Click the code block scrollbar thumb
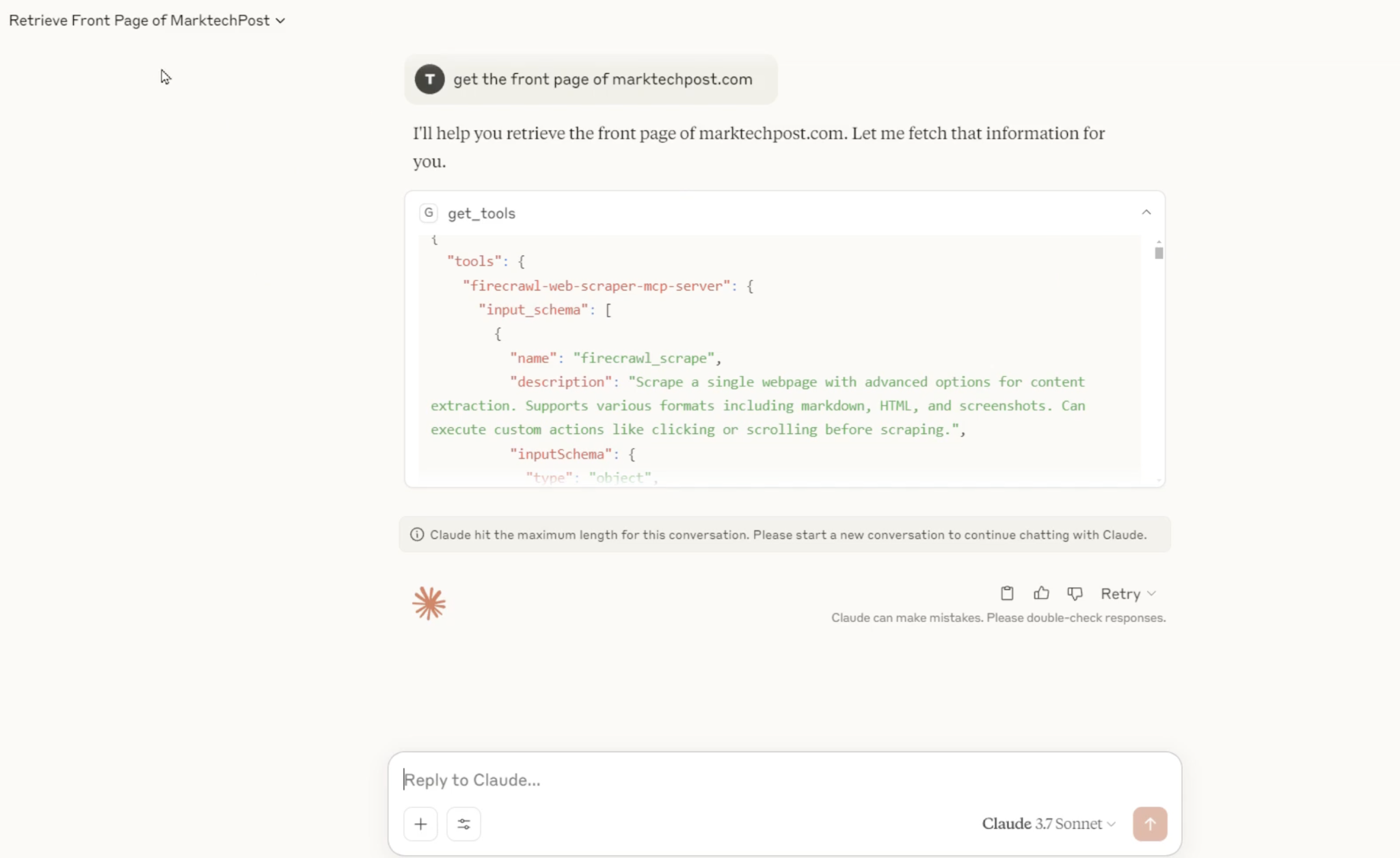The height and width of the screenshot is (858, 1400). click(x=1159, y=253)
